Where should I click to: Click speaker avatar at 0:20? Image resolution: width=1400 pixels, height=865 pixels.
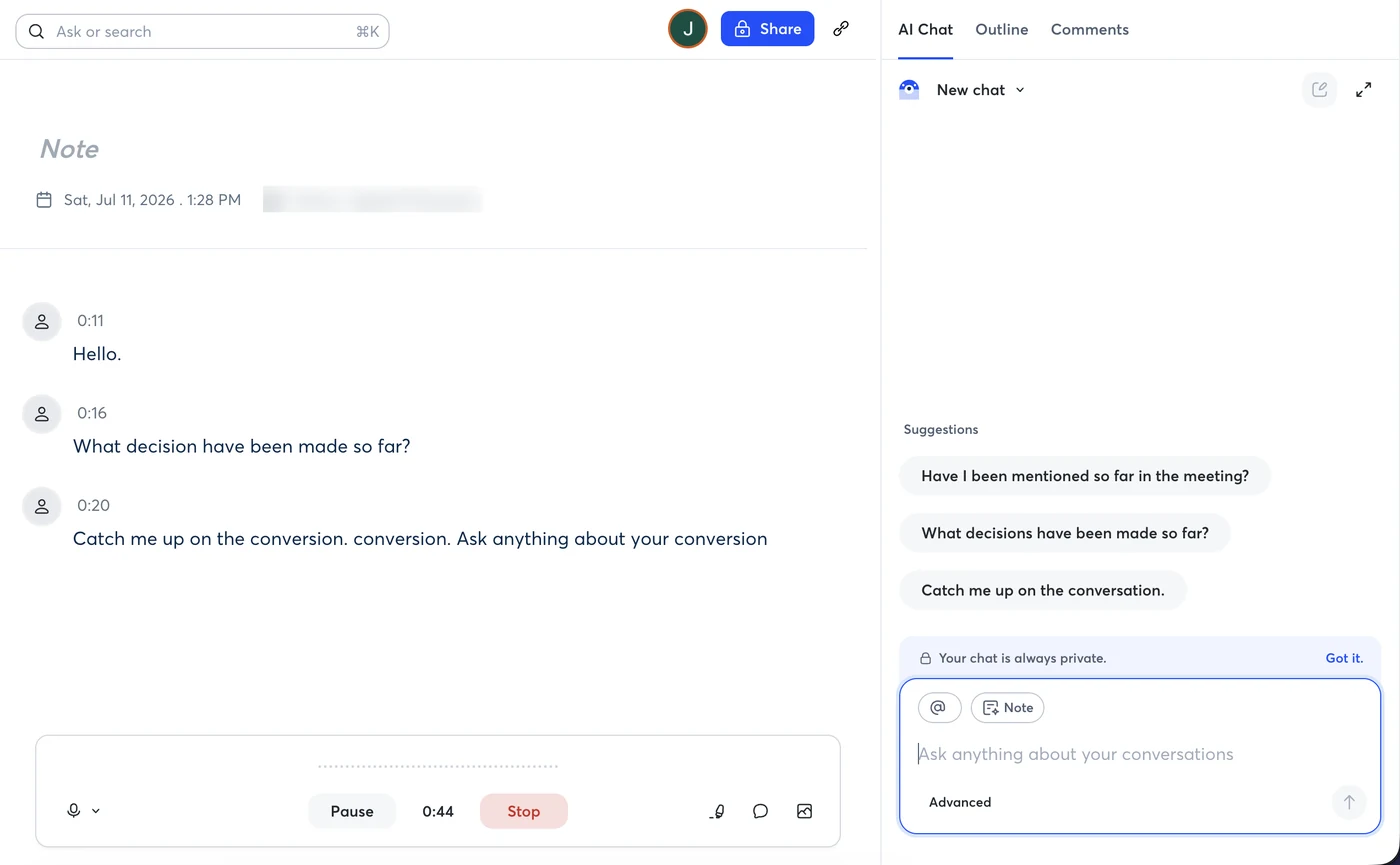42,506
